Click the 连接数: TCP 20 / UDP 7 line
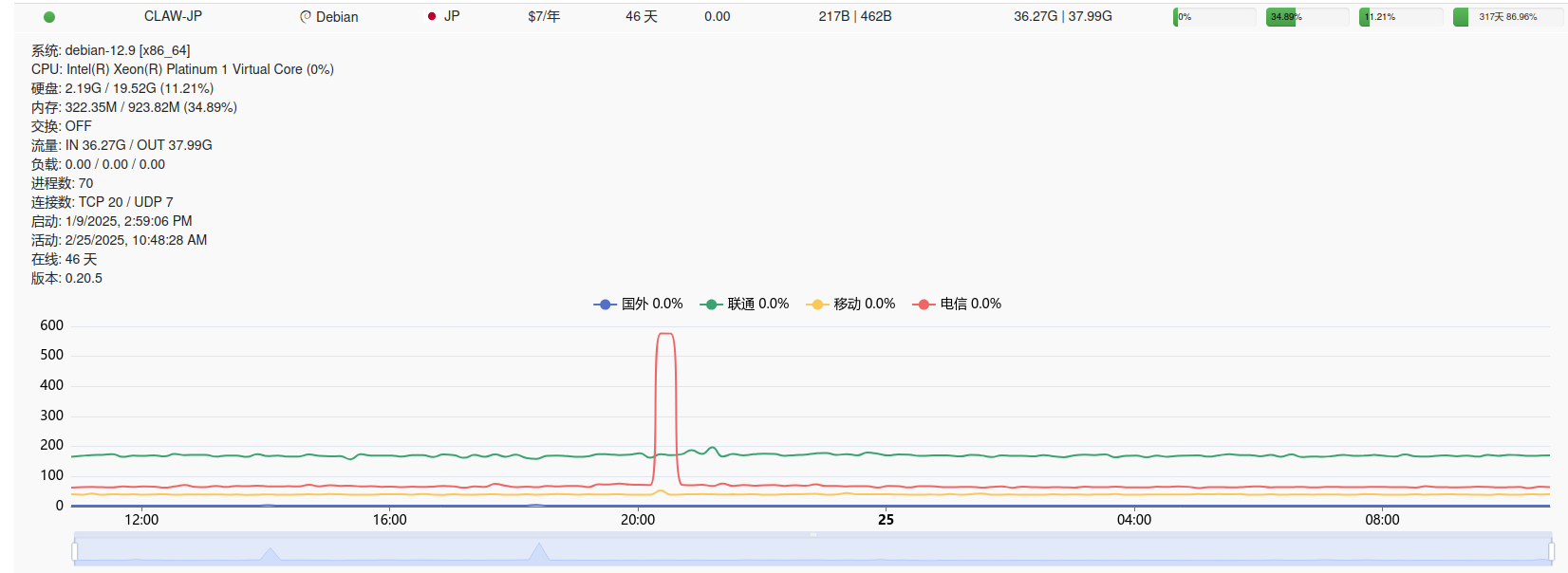Viewport: 1568px width, 573px height. tap(103, 202)
